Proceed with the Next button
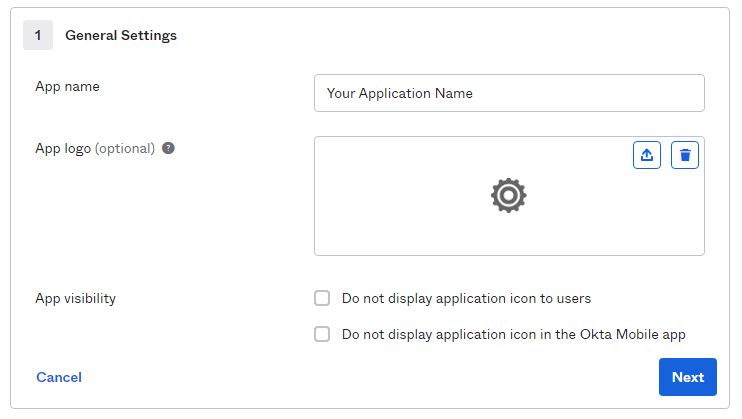Image resolution: width=742 pixels, height=419 pixels. point(688,377)
